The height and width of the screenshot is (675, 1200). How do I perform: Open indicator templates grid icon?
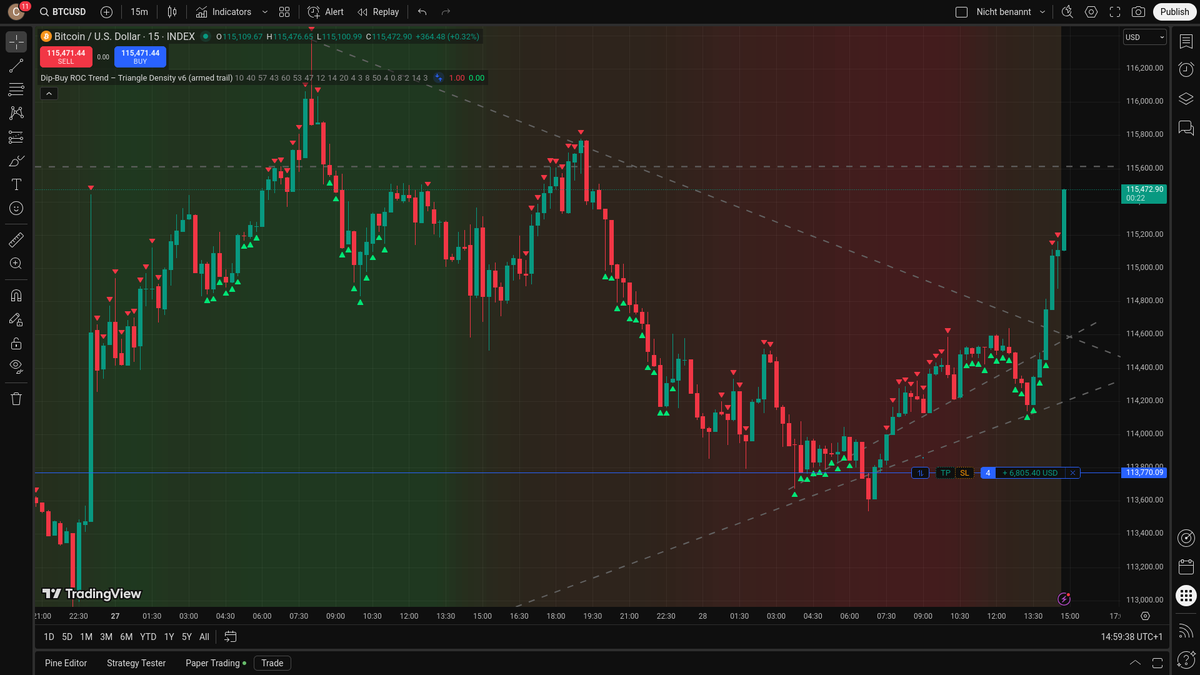(x=285, y=12)
